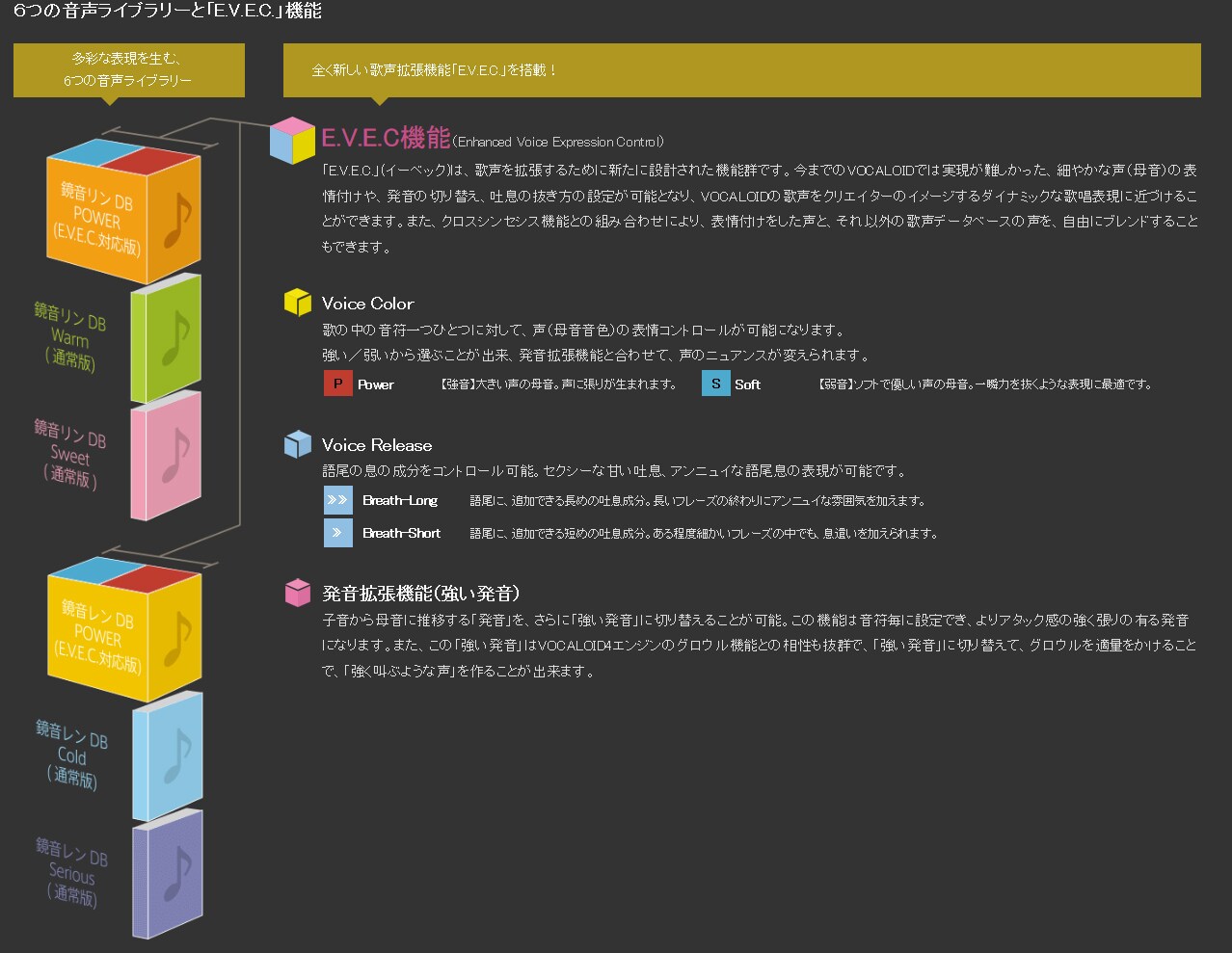The width and height of the screenshot is (1232, 953).
Task: Click the red P Power icon
Action: [x=337, y=384]
